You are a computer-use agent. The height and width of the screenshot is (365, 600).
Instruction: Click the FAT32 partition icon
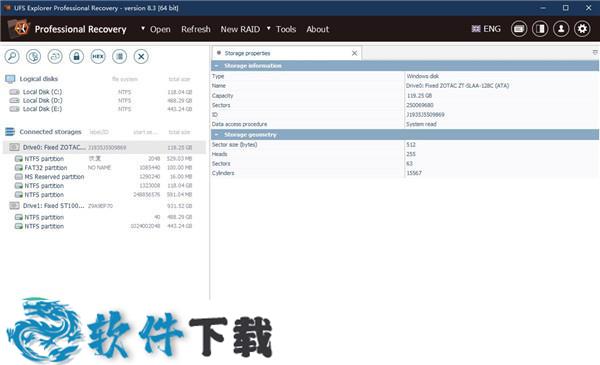18,168
